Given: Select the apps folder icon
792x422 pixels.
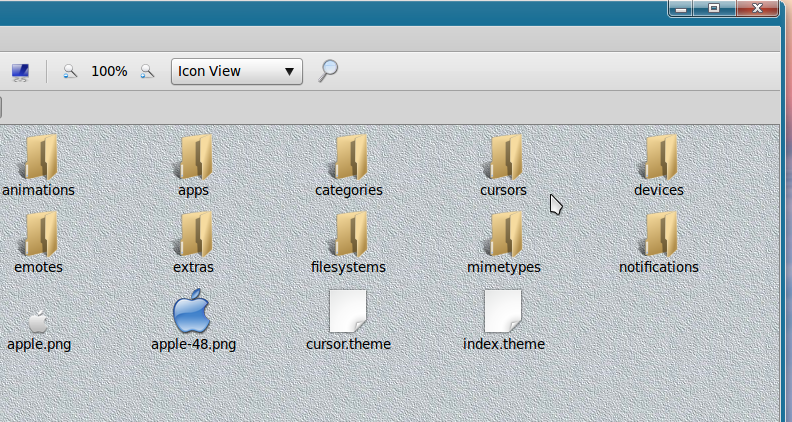Looking at the screenshot, I should pos(194,157).
